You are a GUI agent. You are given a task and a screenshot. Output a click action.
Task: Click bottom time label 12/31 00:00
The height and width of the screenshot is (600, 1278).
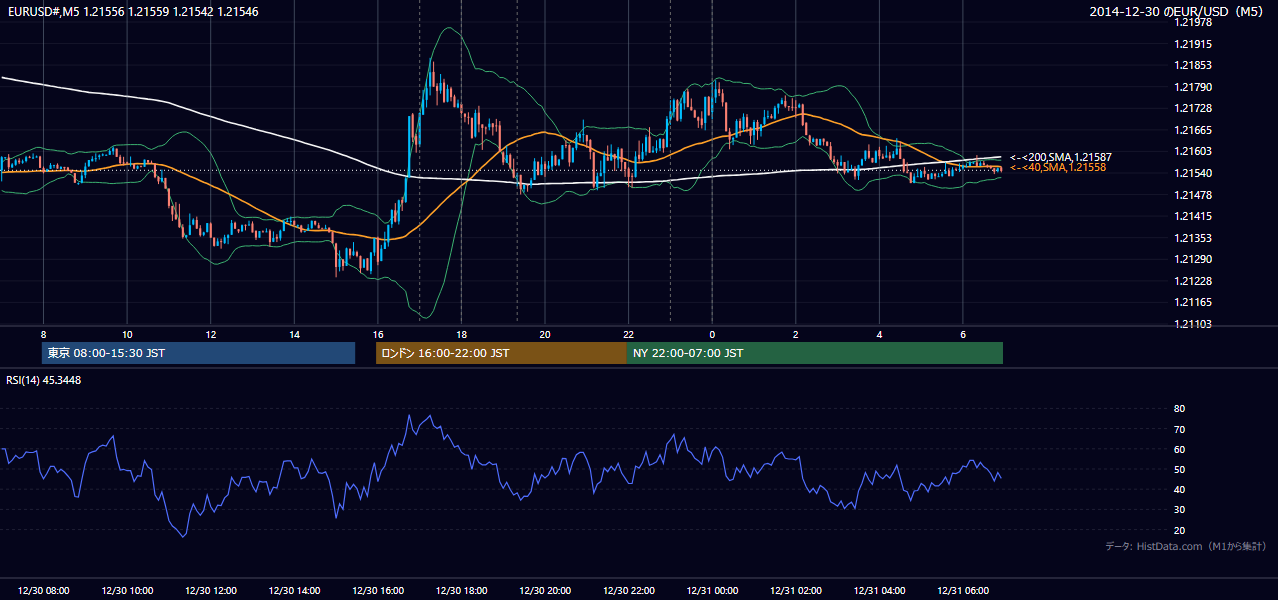tap(712, 591)
